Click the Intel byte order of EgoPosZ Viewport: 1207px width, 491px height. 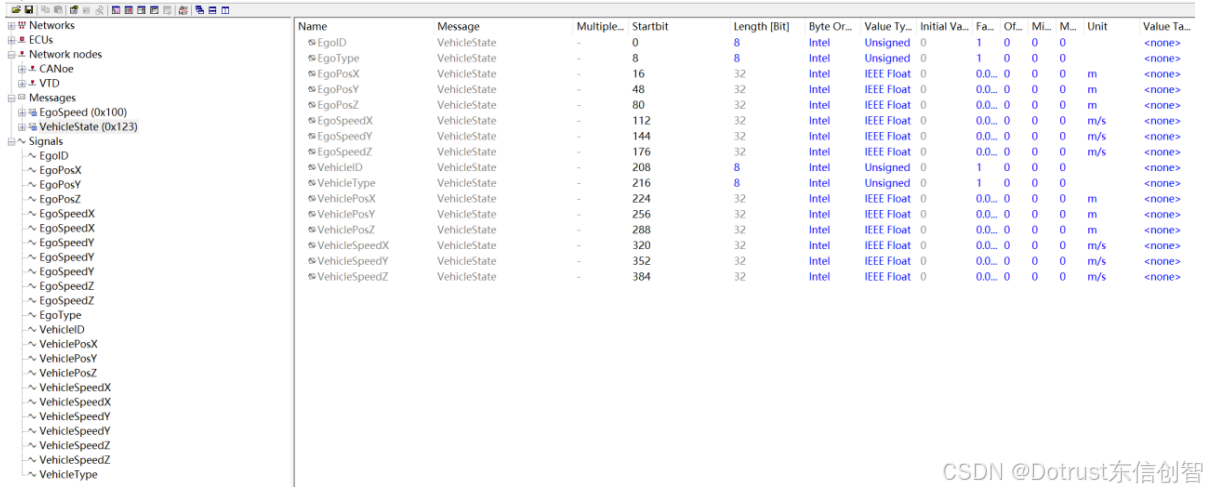click(819, 105)
